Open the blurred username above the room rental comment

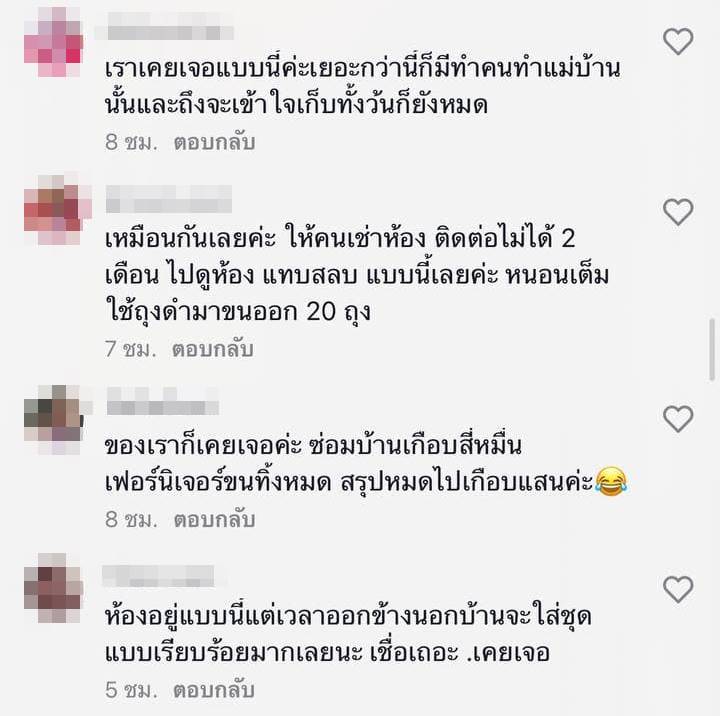169,199
